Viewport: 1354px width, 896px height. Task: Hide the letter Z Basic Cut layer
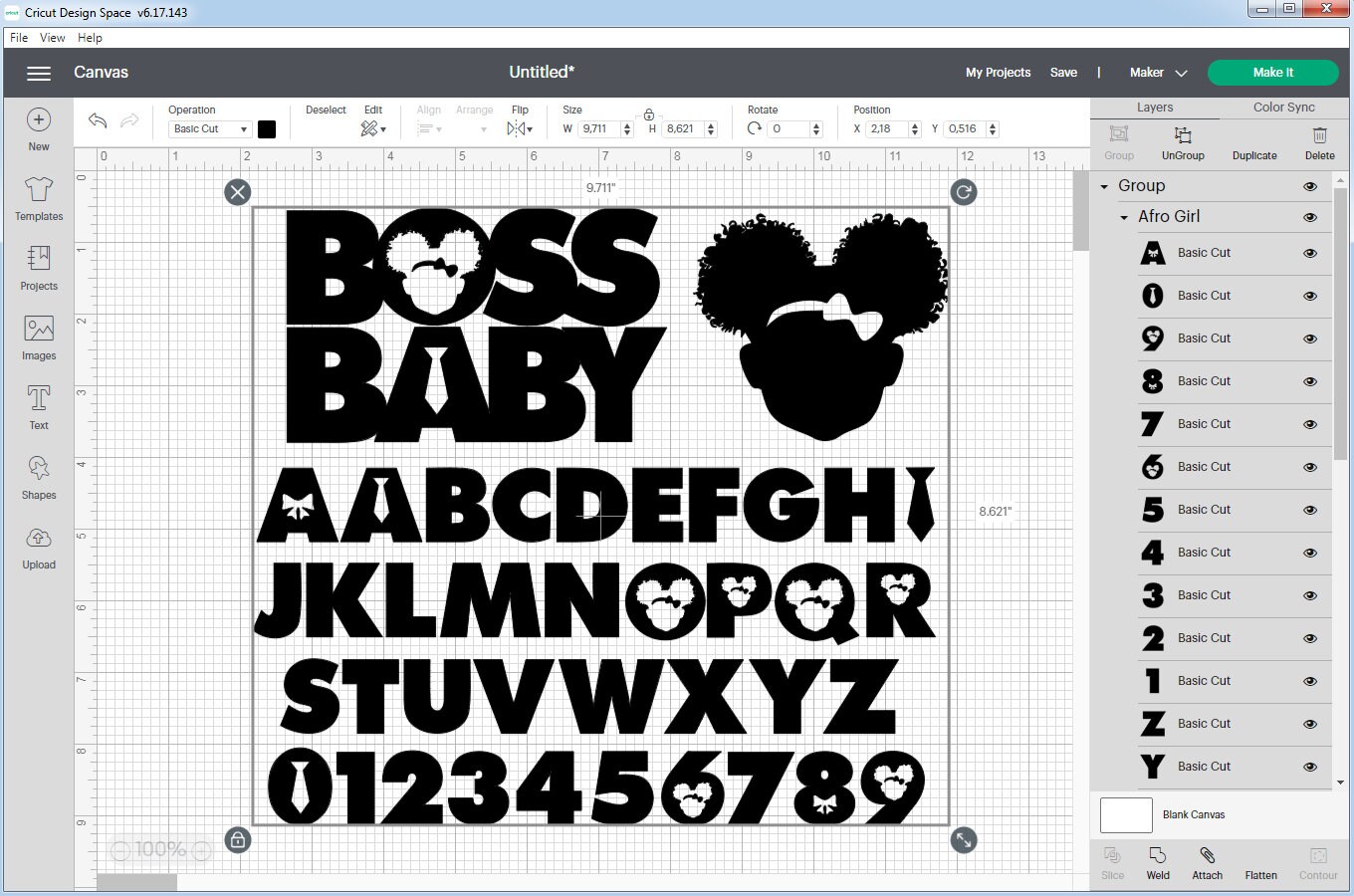1310,724
